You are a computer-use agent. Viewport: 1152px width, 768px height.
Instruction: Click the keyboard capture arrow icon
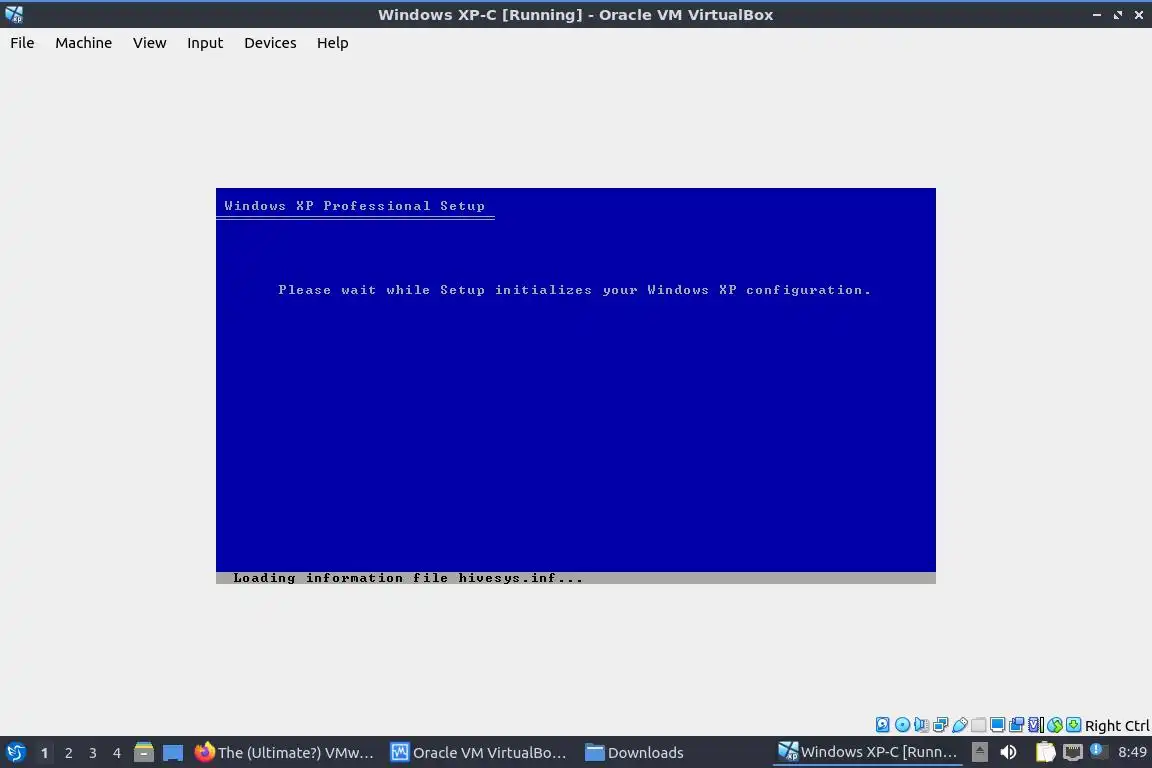click(x=1073, y=725)
